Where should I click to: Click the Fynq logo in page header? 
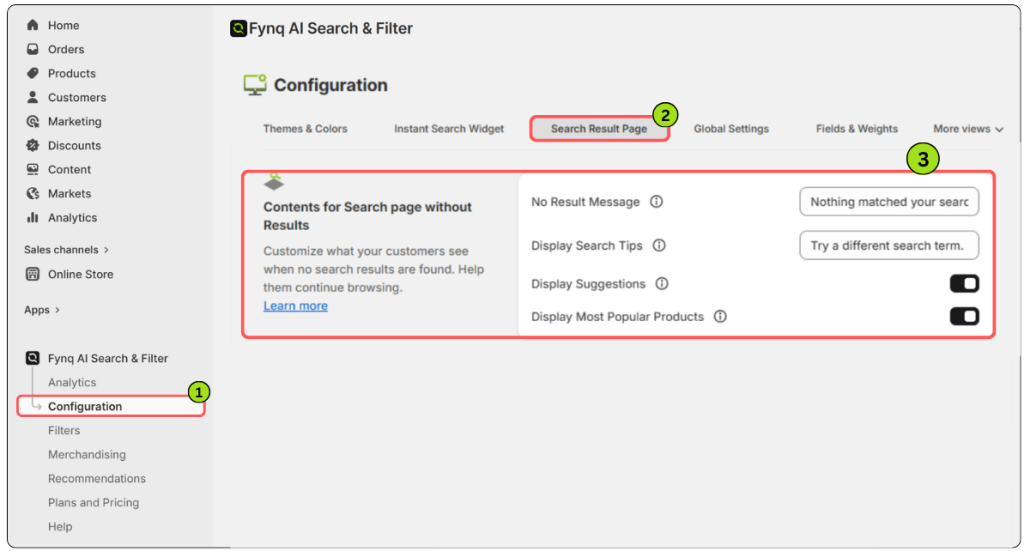coord(238,28)
